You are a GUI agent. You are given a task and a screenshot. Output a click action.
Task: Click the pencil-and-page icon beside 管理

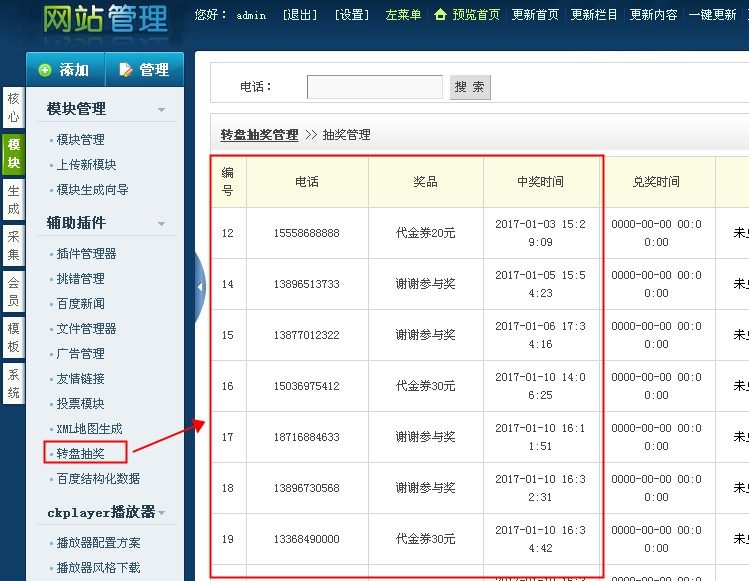[126, 70]
